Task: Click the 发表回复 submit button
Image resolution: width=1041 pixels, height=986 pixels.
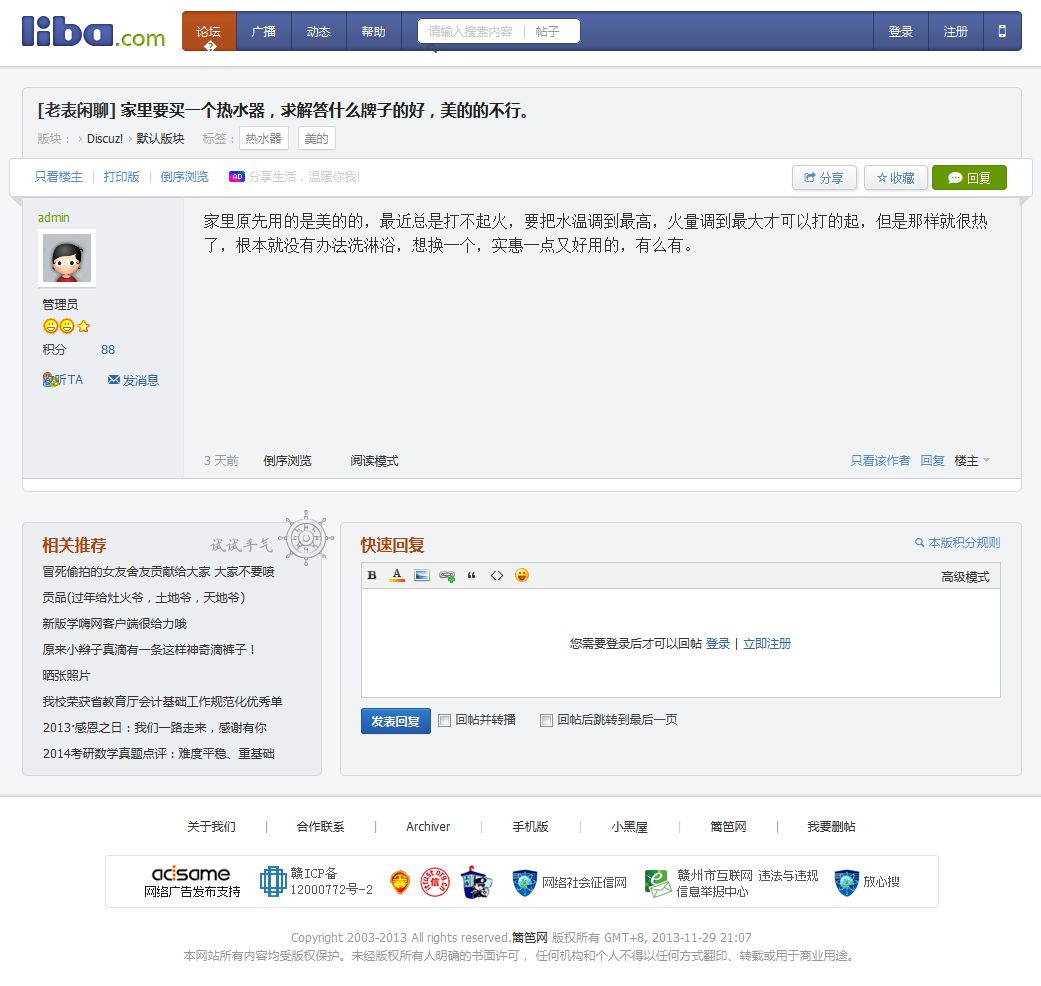Action: click(x=395, y=721)
